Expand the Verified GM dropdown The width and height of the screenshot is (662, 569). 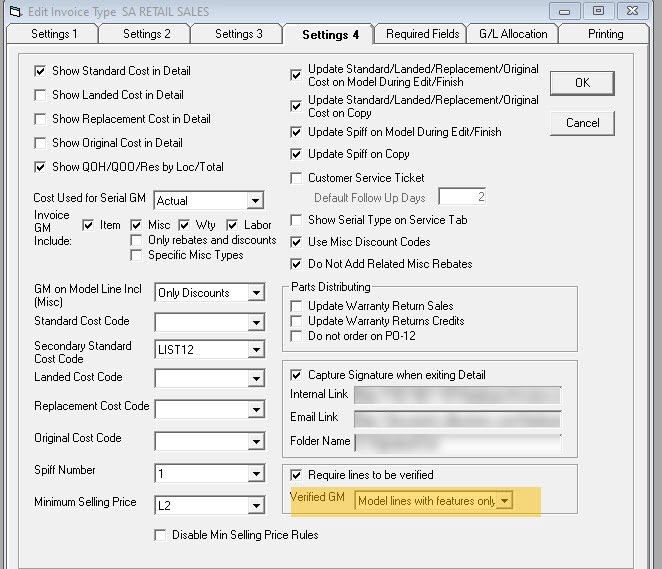(504, 501)
